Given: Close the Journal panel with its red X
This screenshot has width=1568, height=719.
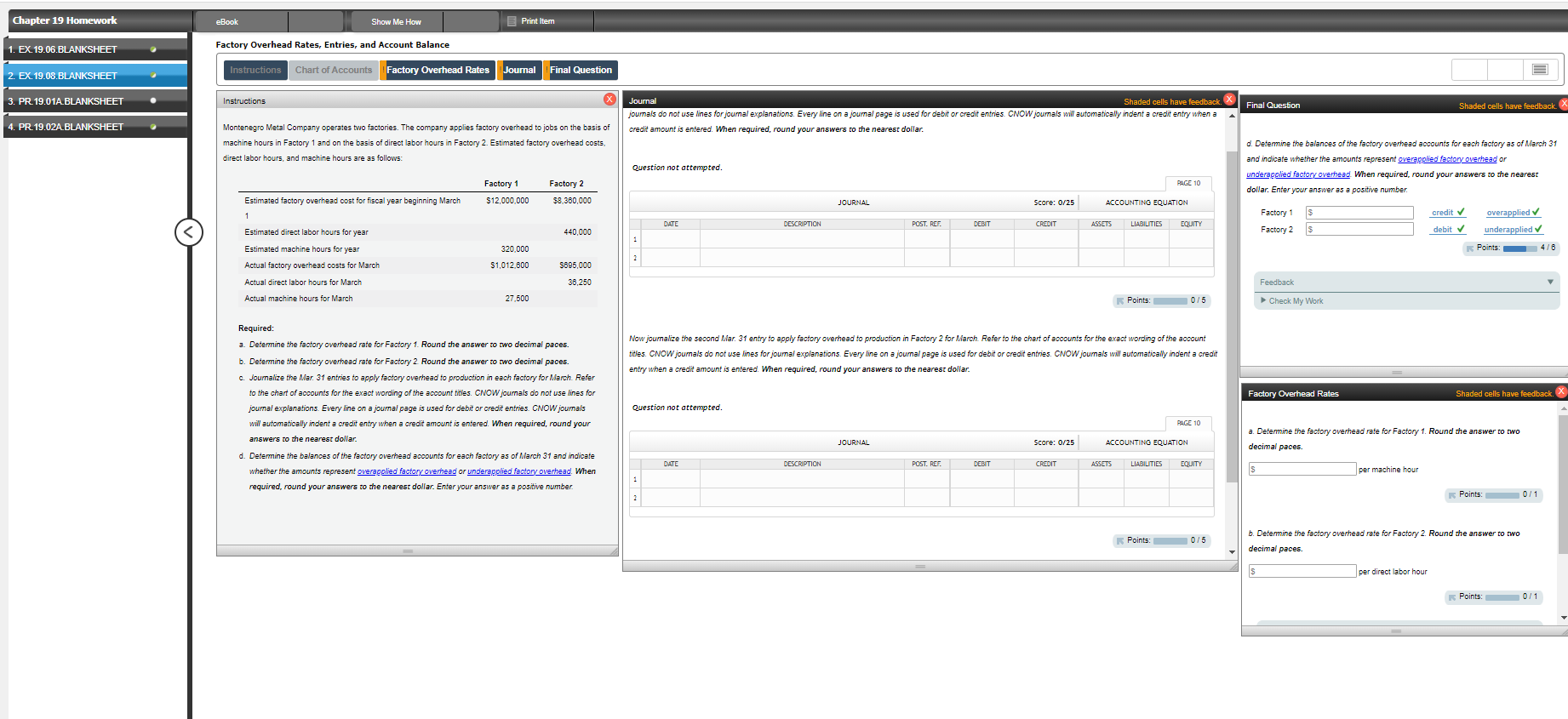Looking at the screenshot, I should (1229, 100).
